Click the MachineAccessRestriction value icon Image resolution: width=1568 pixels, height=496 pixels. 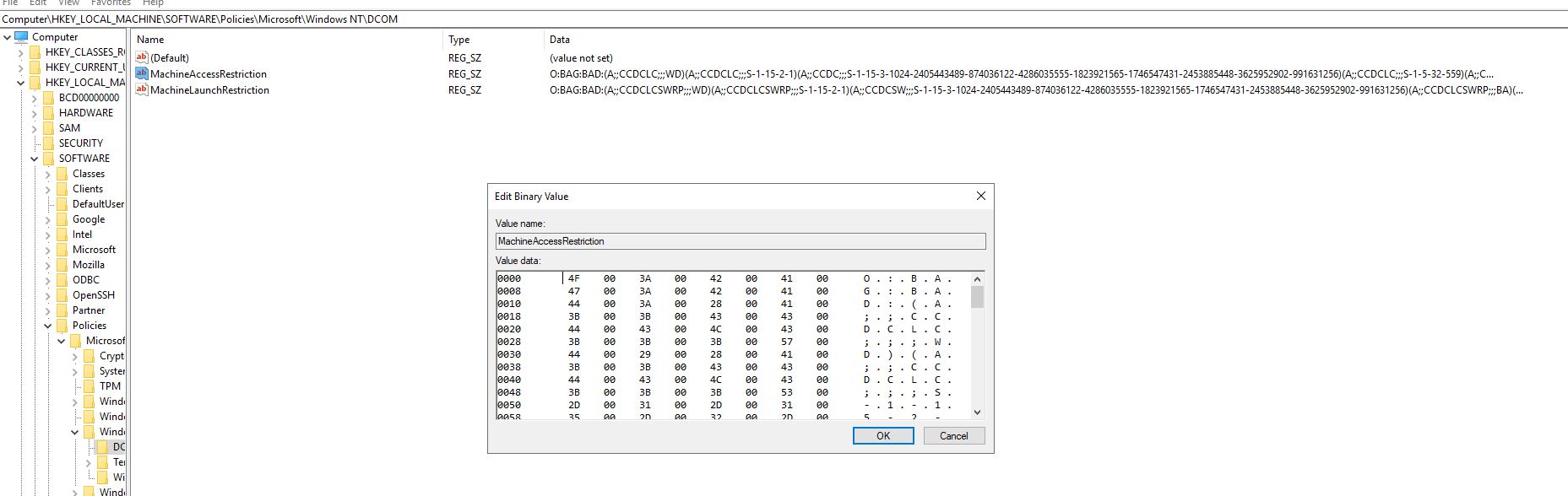142,73
